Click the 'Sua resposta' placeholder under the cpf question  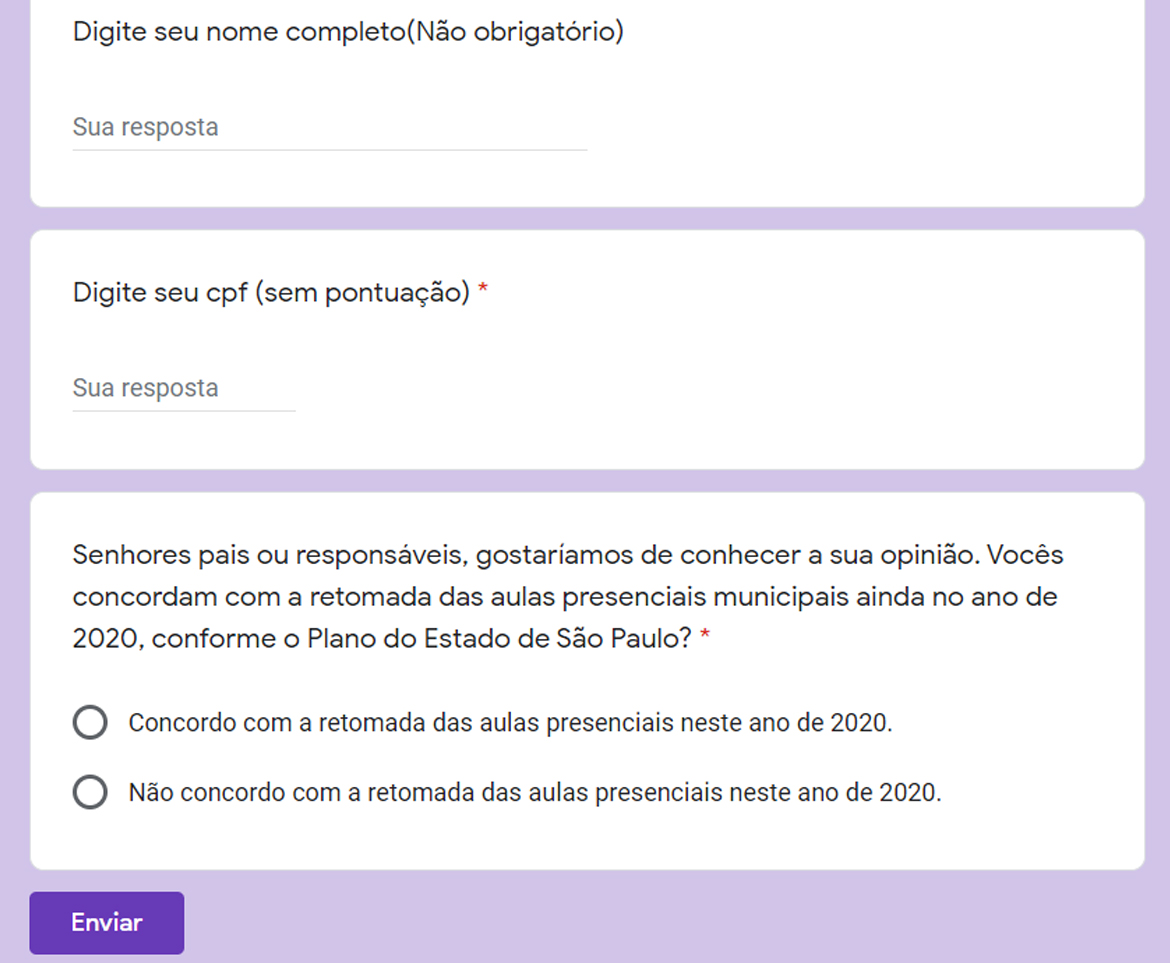146,388
